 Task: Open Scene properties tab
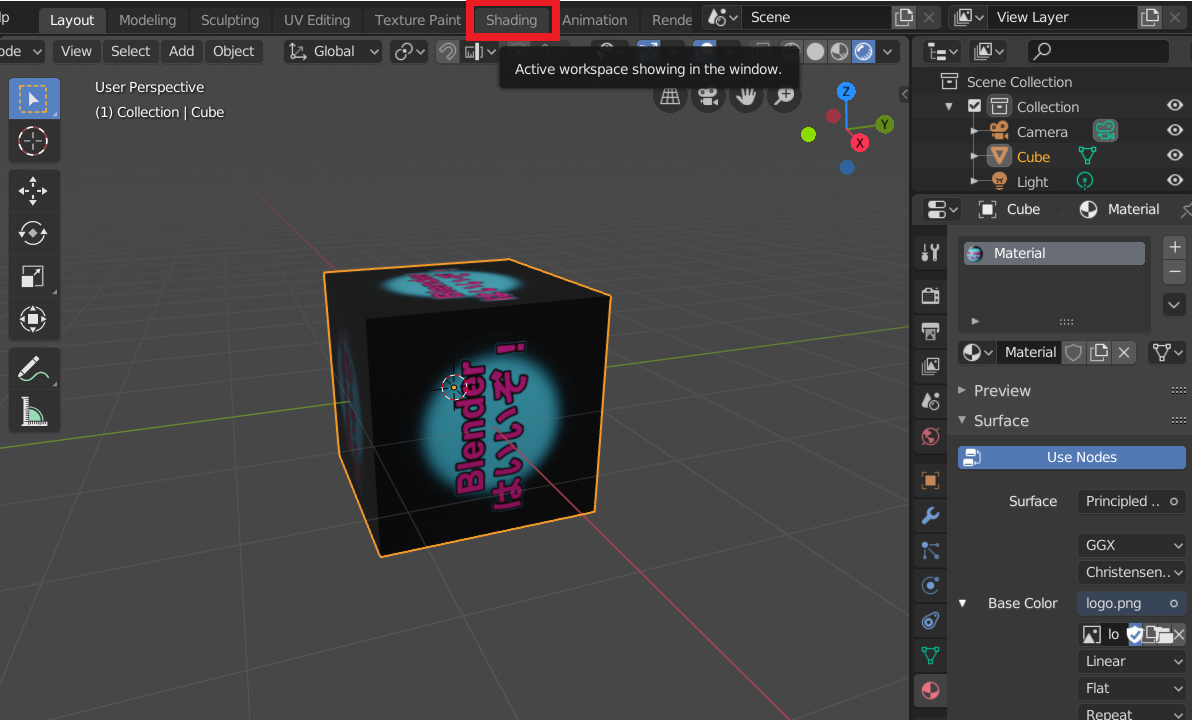click(x=930, y=401)
